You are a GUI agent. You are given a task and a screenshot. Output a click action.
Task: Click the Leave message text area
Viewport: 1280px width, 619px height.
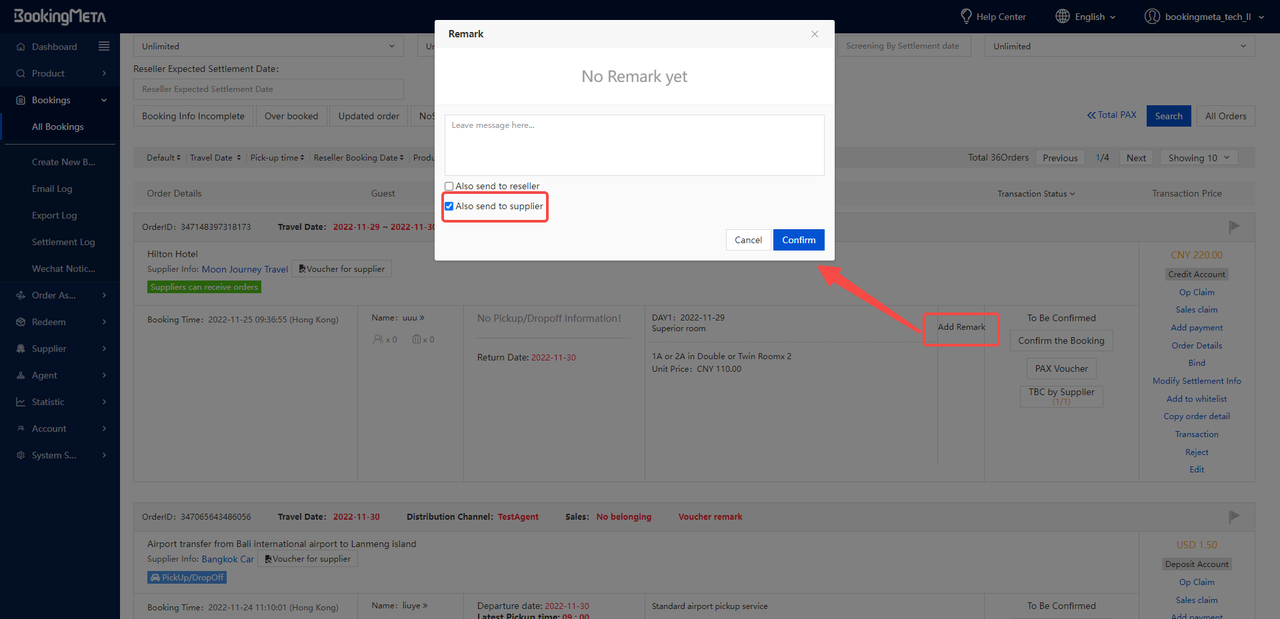[x=634, y=146]
